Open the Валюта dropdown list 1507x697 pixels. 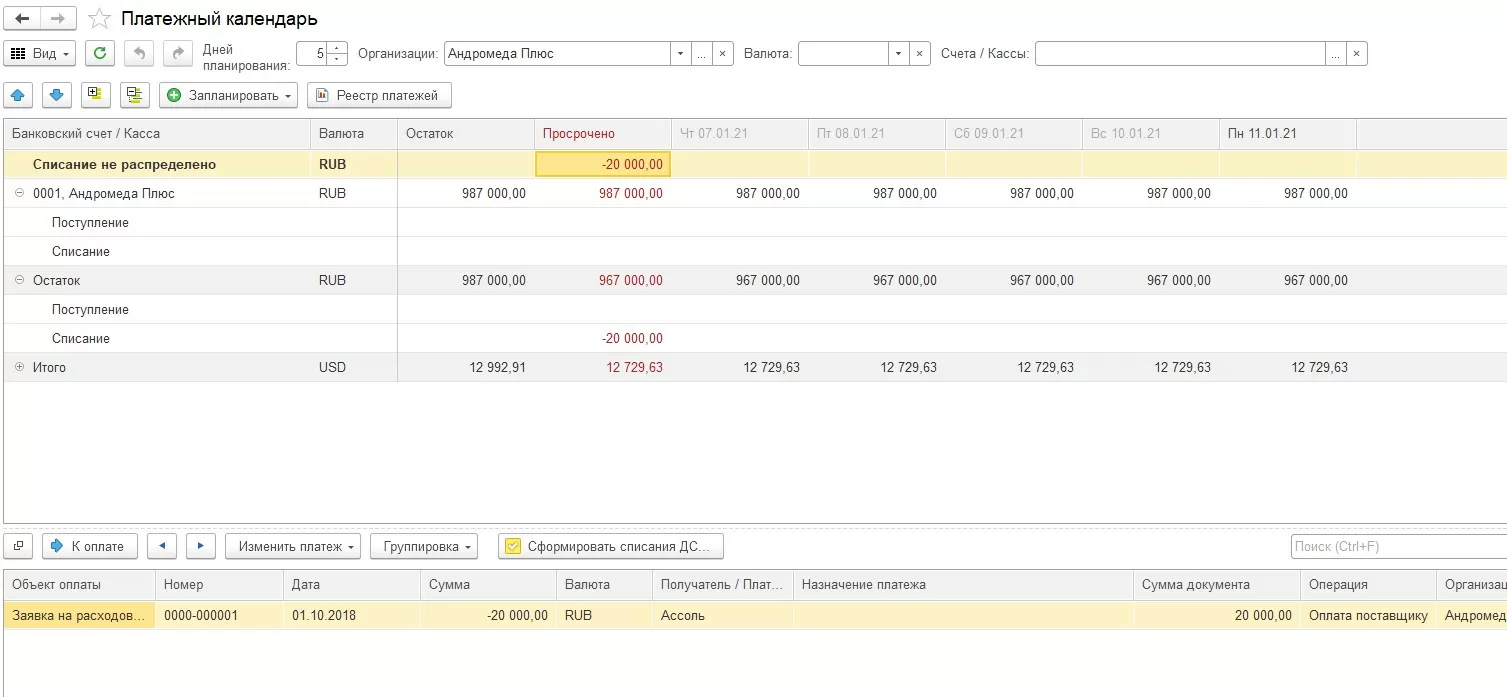tap(898, 54)
